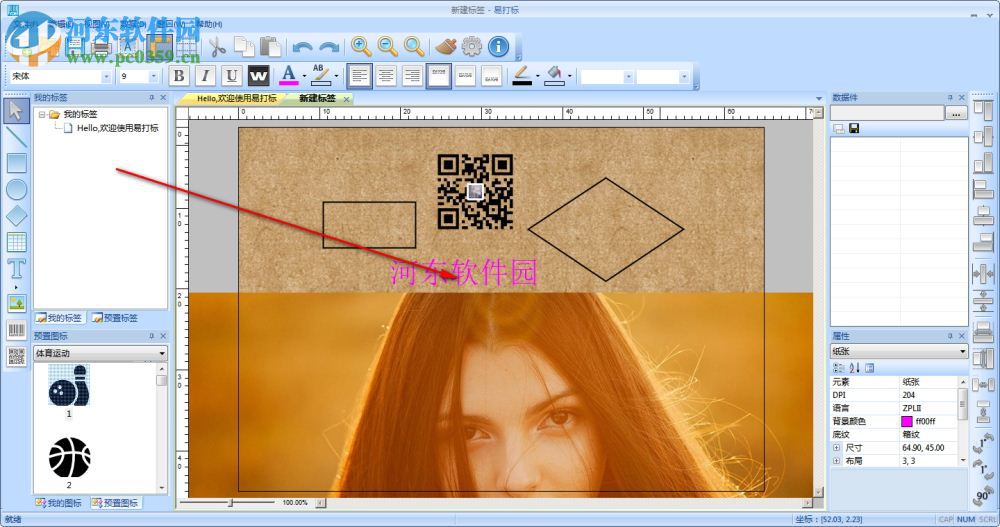
Task: Select the rectangle shape tool
Action: coord(16,163)
